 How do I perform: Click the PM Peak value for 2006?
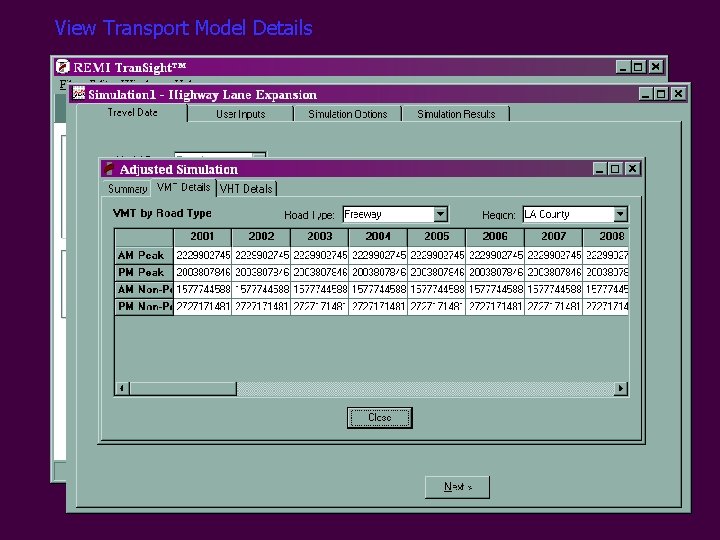tap(495, 272)
